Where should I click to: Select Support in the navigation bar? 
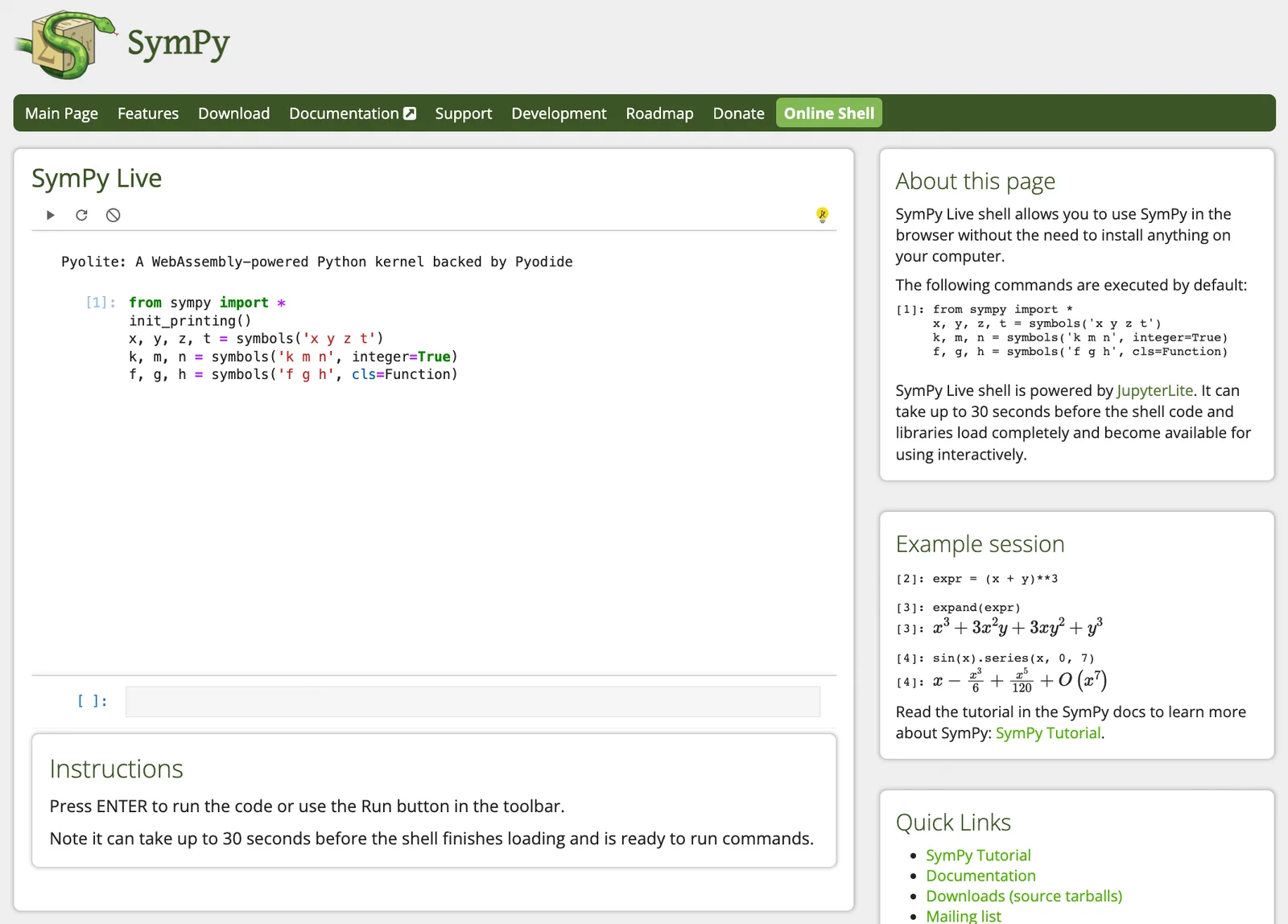tap(464, 113)
